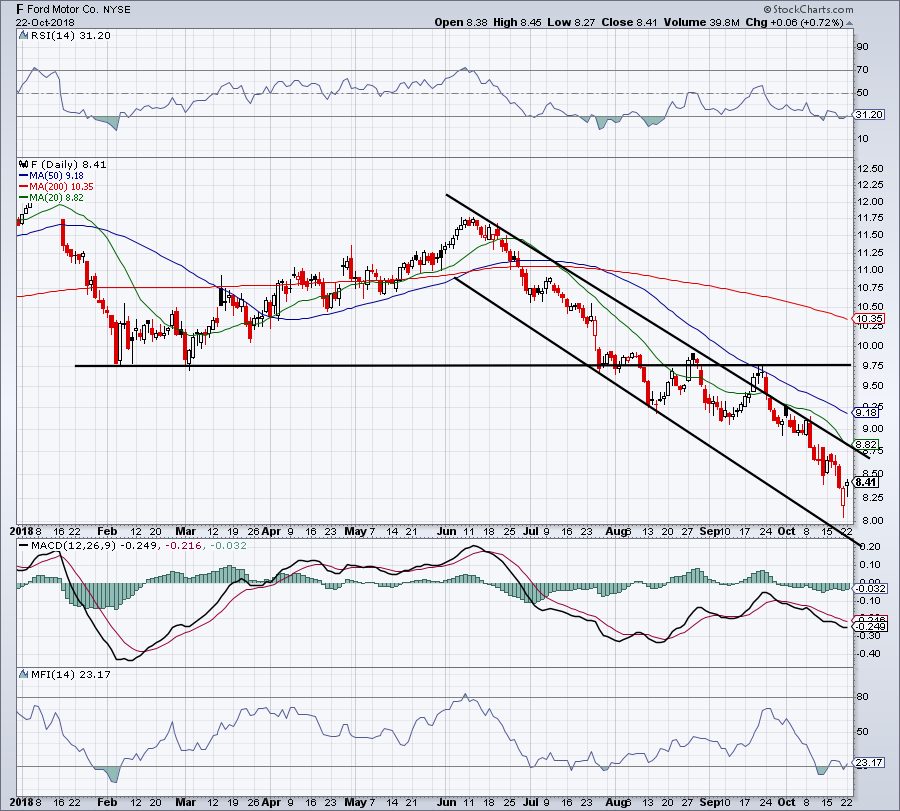Click the MFI(14) 23.17 panel label
This screenshot has height=811, width=900.
(x=71, y=674)
